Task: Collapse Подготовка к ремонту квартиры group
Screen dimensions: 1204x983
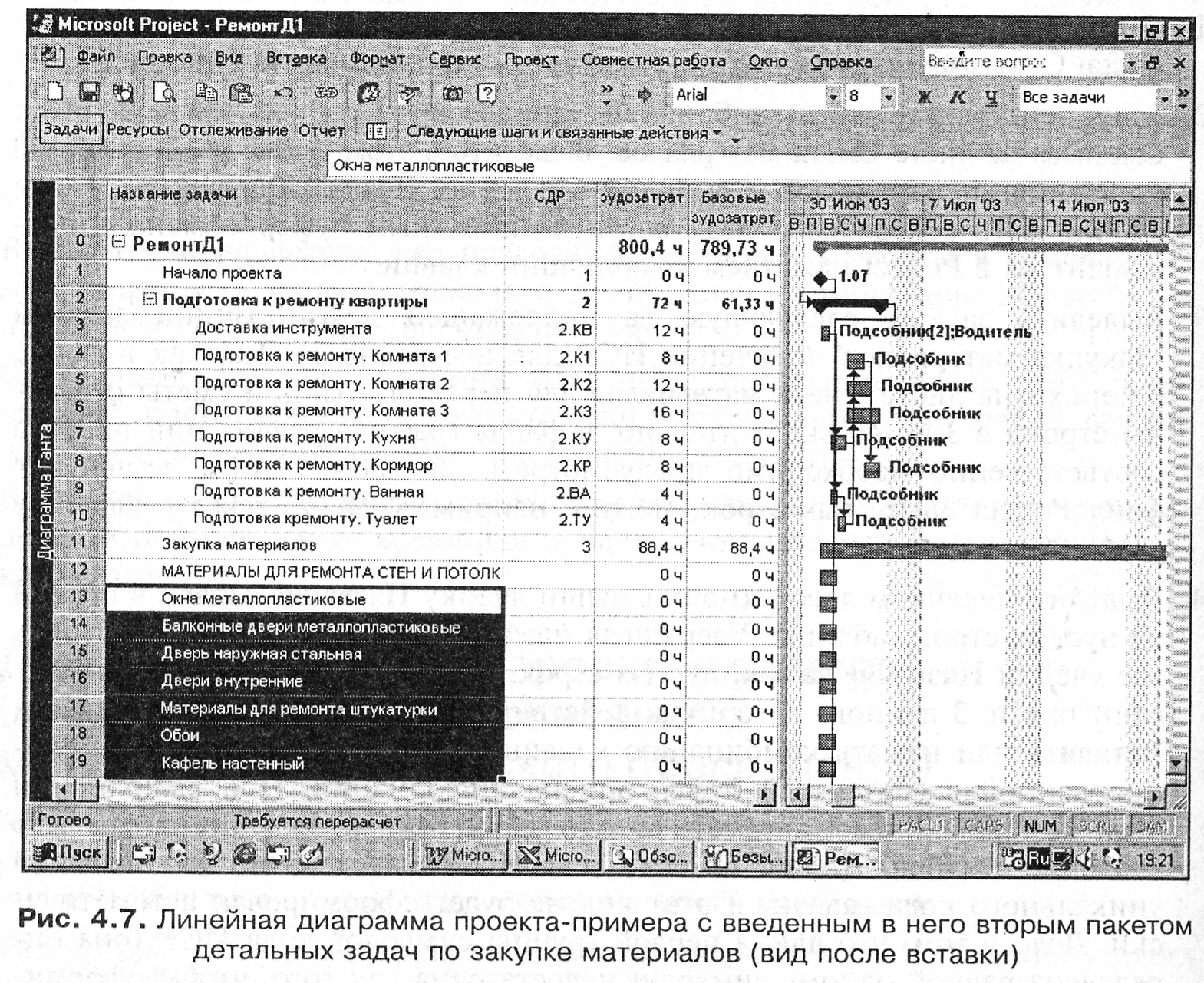Action: pyautogui.click(x=150, y=299)
